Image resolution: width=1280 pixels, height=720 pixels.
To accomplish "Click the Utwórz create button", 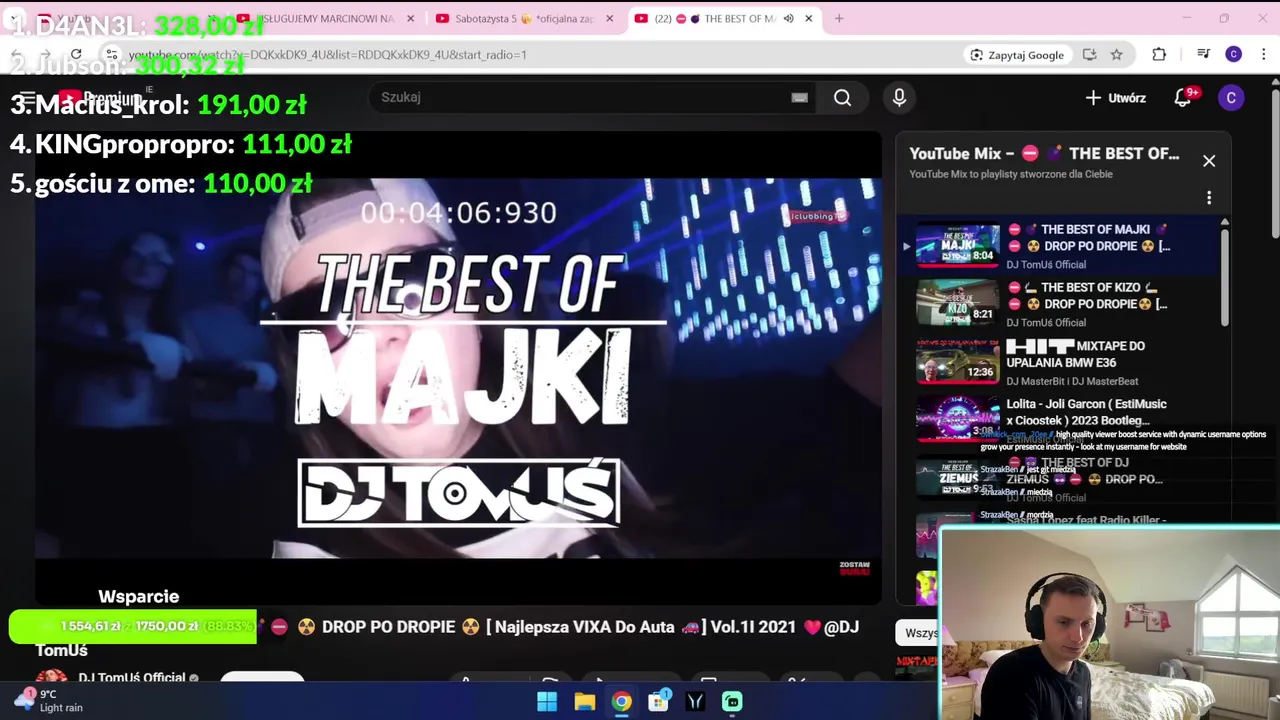I will tap(1115, 98).
